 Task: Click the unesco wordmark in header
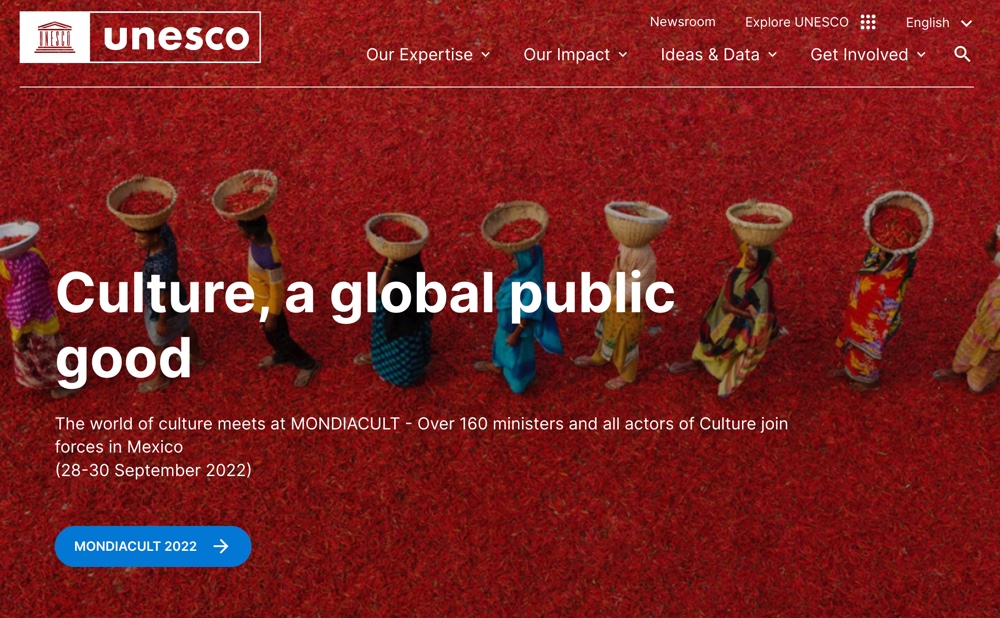tap(176, 38)
